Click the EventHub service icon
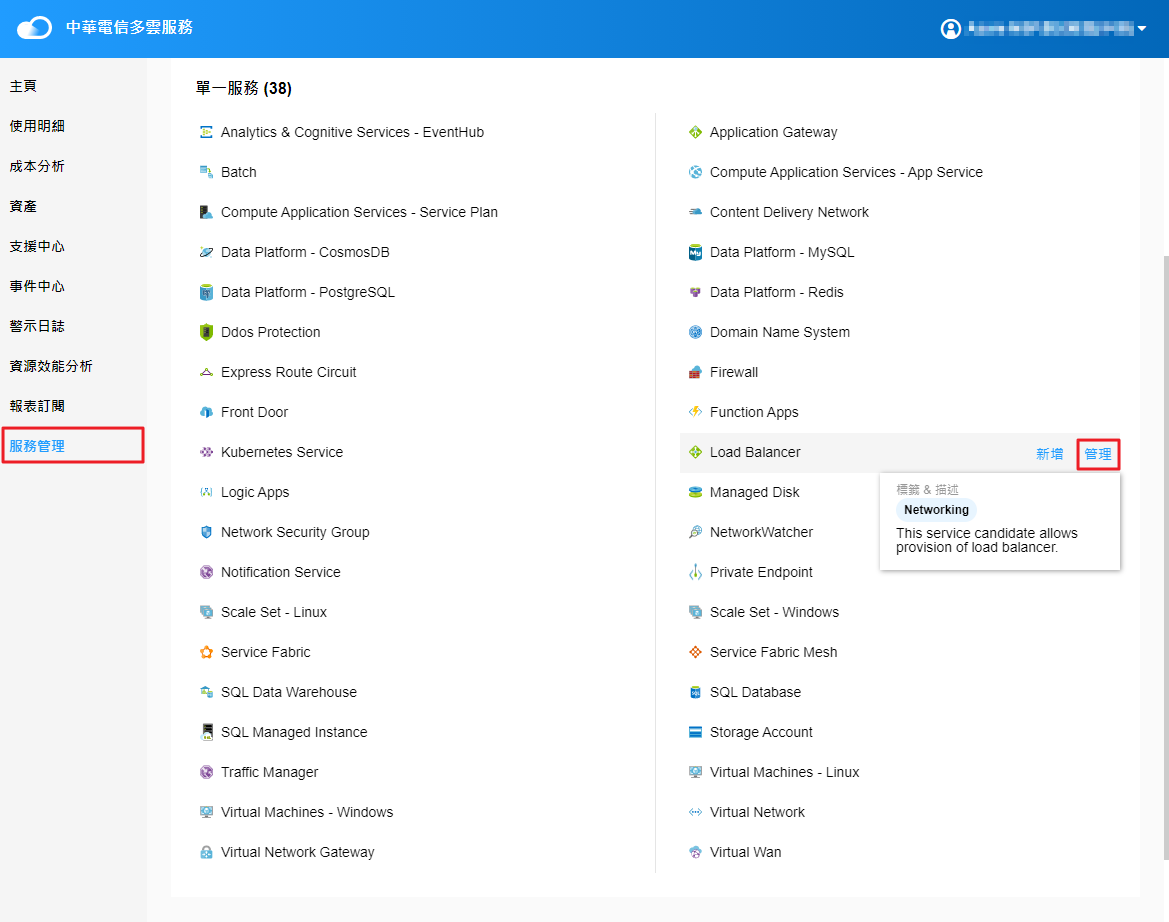The height and width of the screenshot is (922, 1169). (x=207, y=132)
